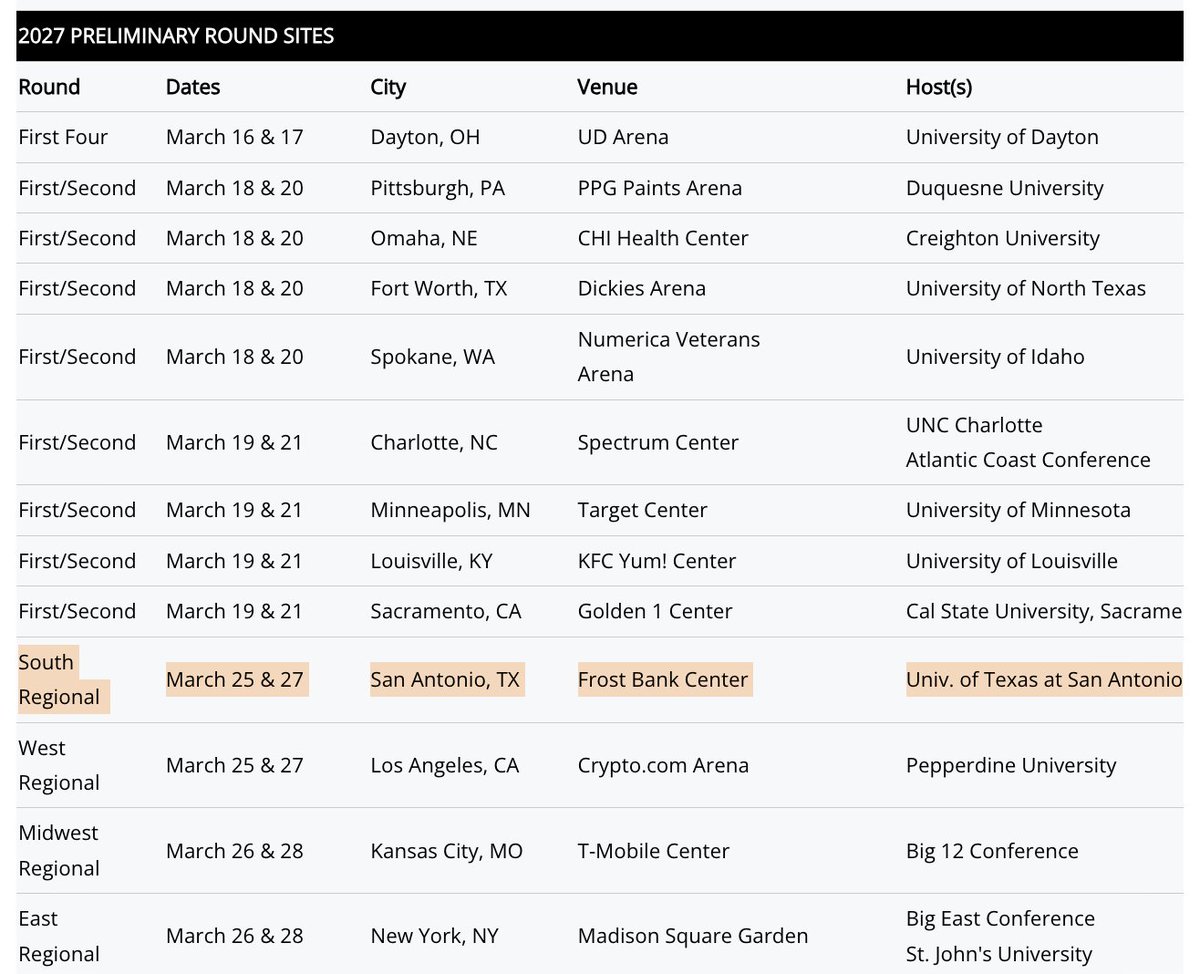Select the "CHI Health Center" venue
Image resolution: width=1200 pixels, height=974 pixels.
(x=663, y=238)
